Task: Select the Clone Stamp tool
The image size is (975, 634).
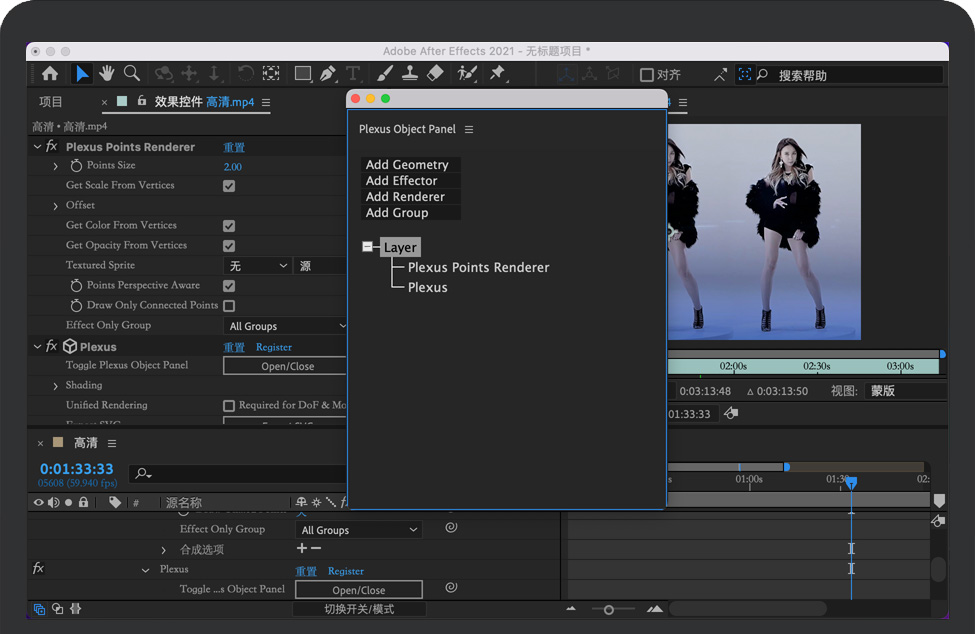Action: click(x=410, y=74)
